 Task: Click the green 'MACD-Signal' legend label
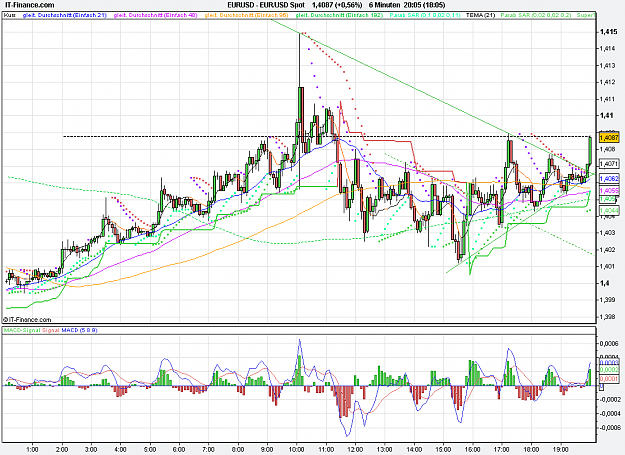tap(22, 330)
